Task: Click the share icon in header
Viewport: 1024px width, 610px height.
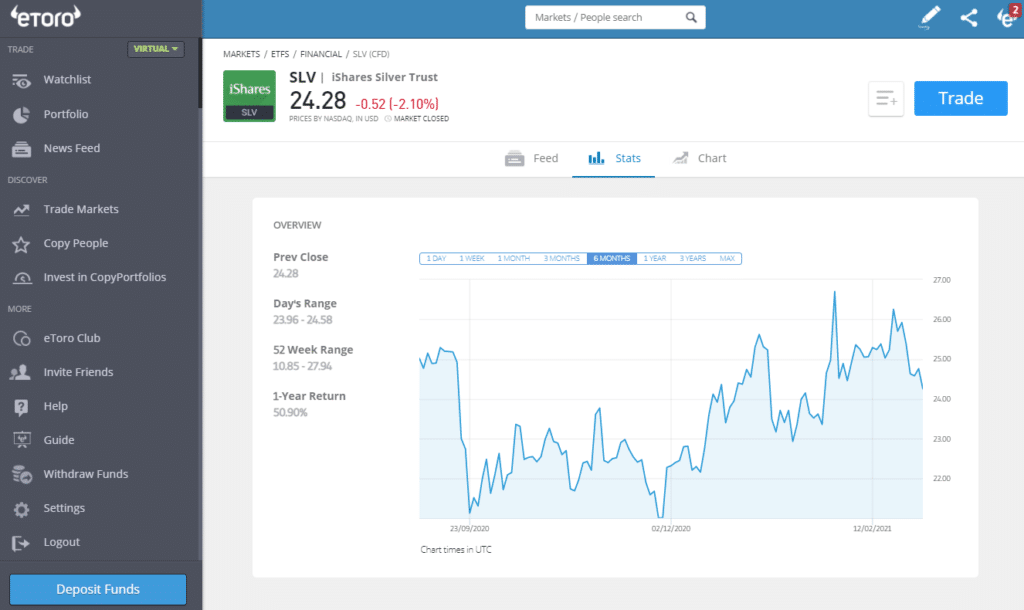Action: click(969, 18)
